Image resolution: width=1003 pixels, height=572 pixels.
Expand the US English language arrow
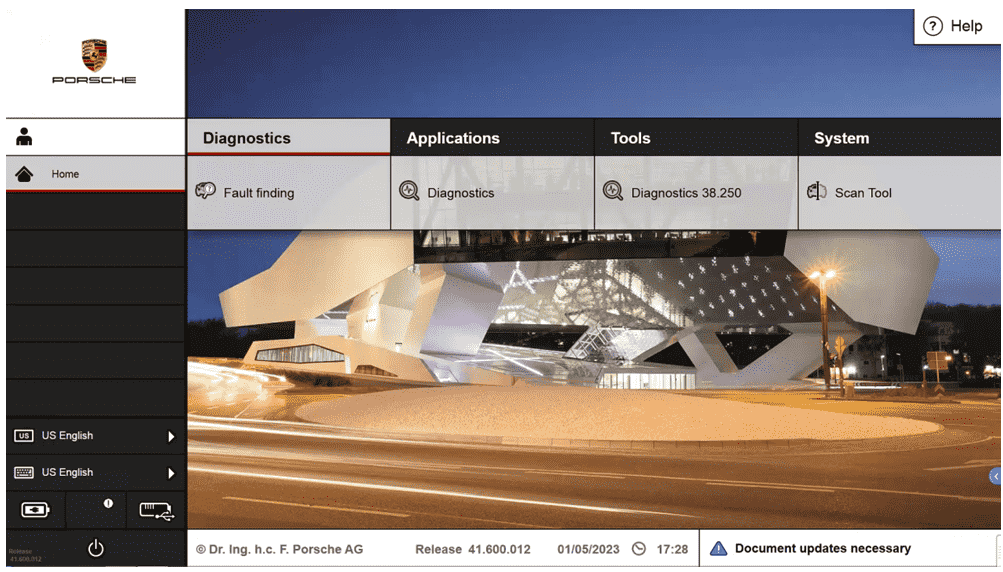(x=171, y=436)
